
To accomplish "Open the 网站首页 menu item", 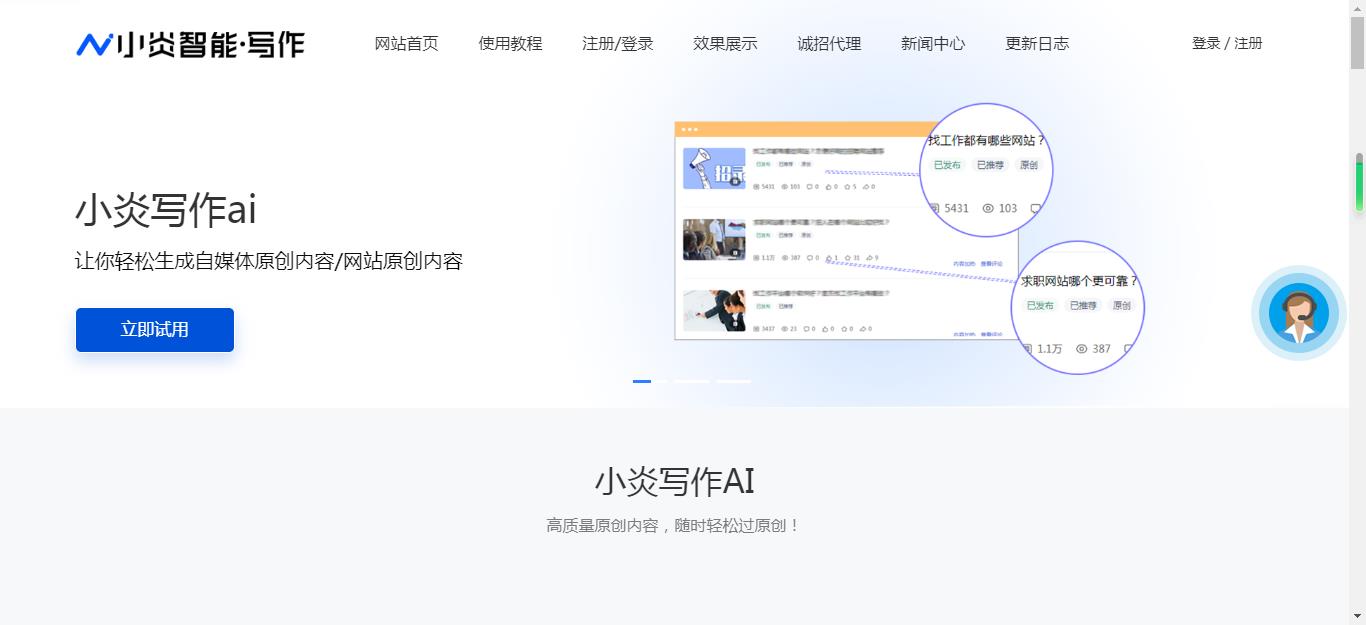I will pyautogui.click(x=406, y=43).
